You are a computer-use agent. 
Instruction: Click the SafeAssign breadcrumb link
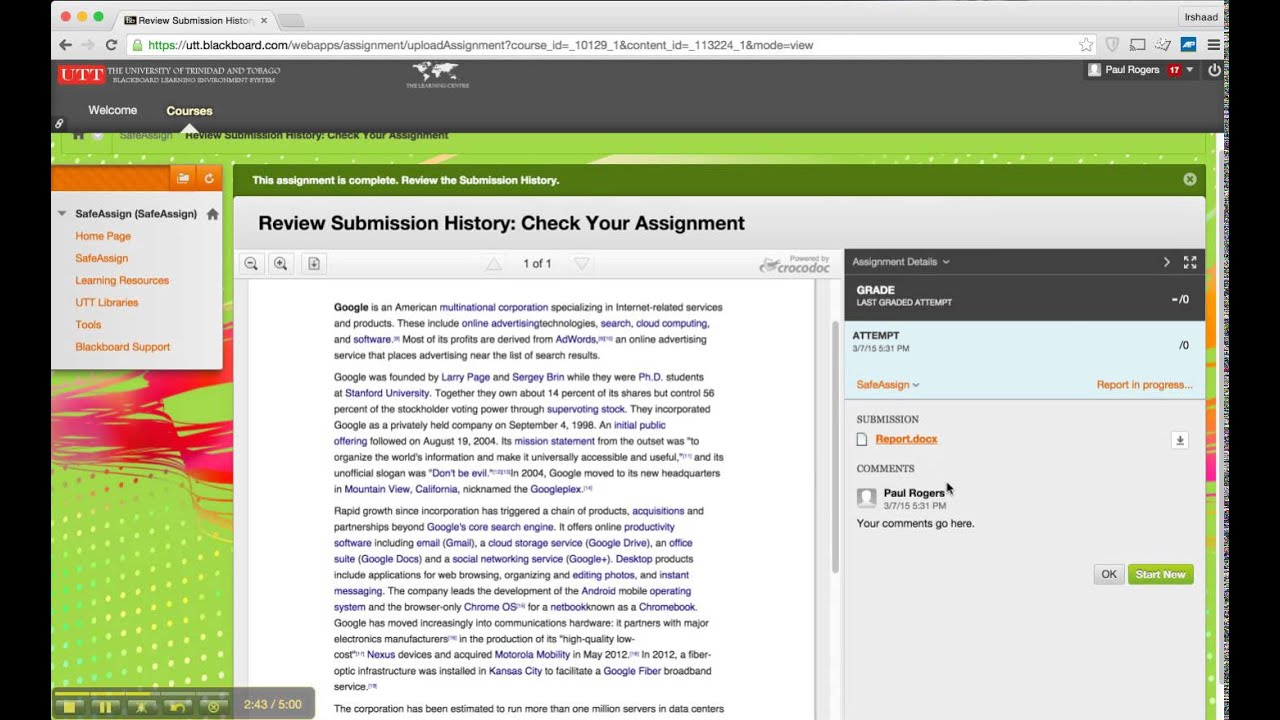click(146, 135)
